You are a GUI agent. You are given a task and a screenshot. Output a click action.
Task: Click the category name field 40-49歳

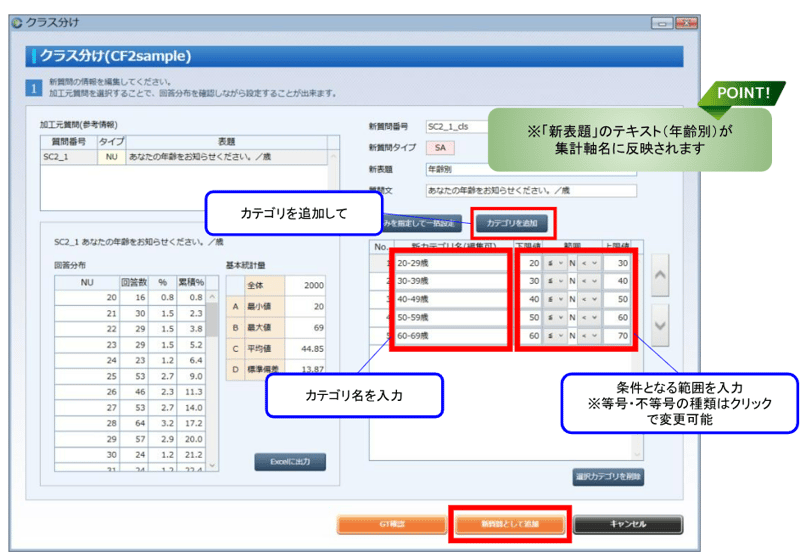point(451,299)
